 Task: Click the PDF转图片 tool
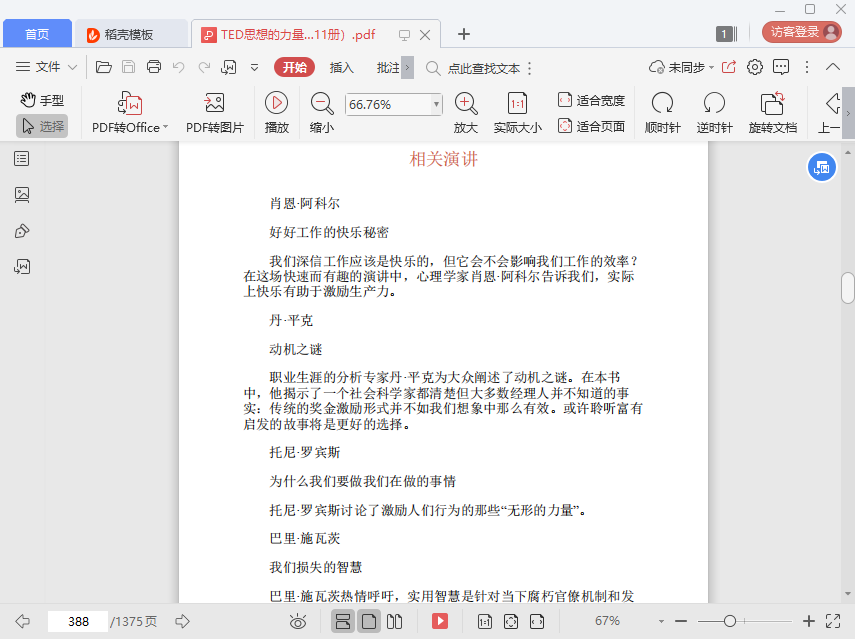214,113
